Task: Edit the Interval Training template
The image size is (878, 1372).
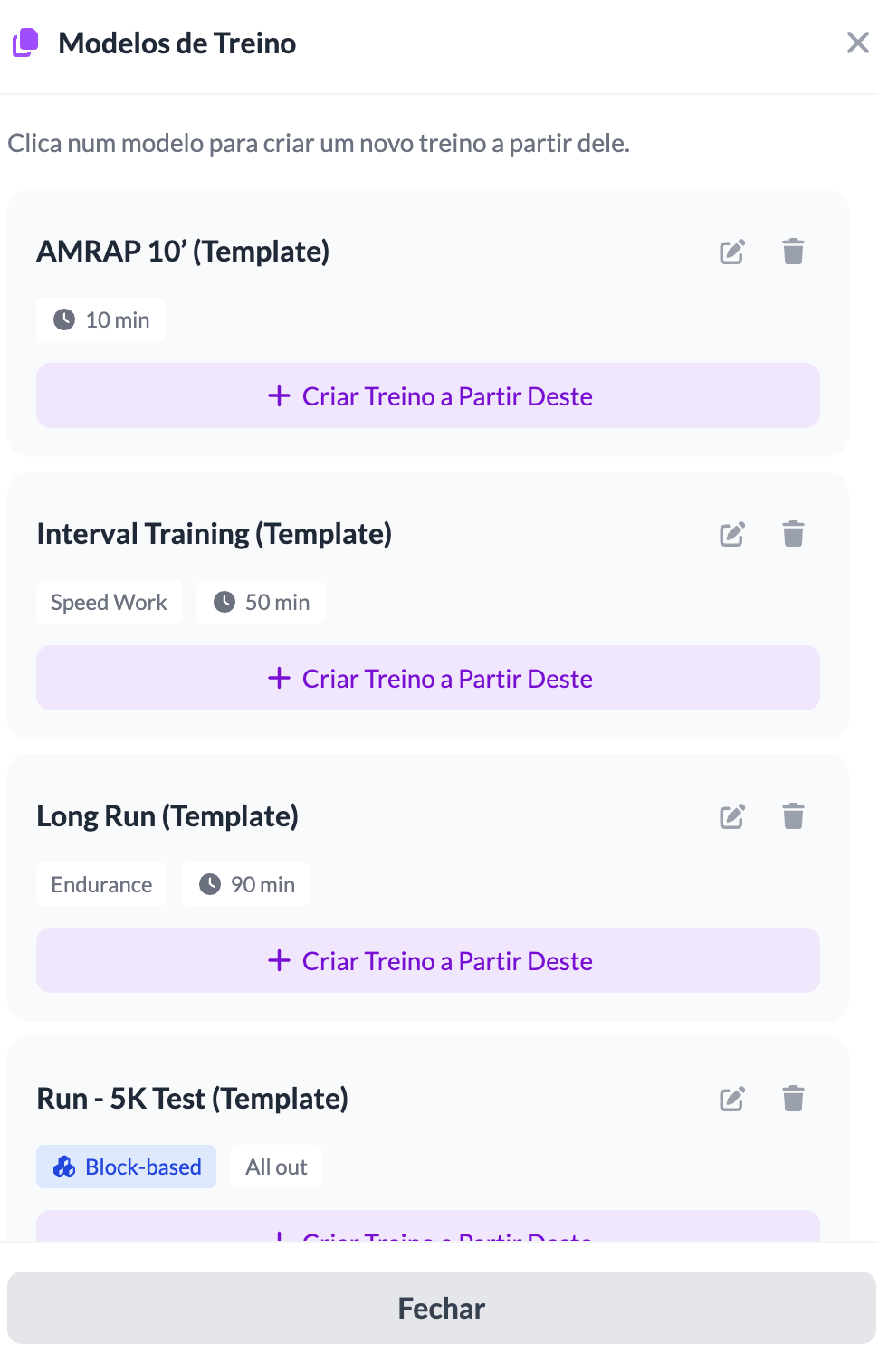Action: pyautogui.click(x=731, y=534)
